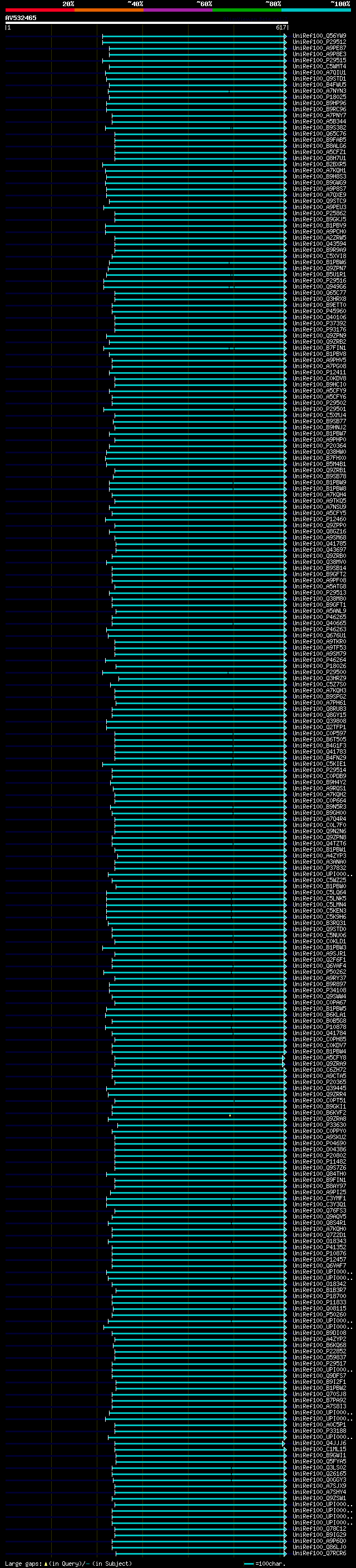Click the UniRef100_Q65C76 entry
The width and height of the screenshot is (356, 1568).
[x=319, y=134]
